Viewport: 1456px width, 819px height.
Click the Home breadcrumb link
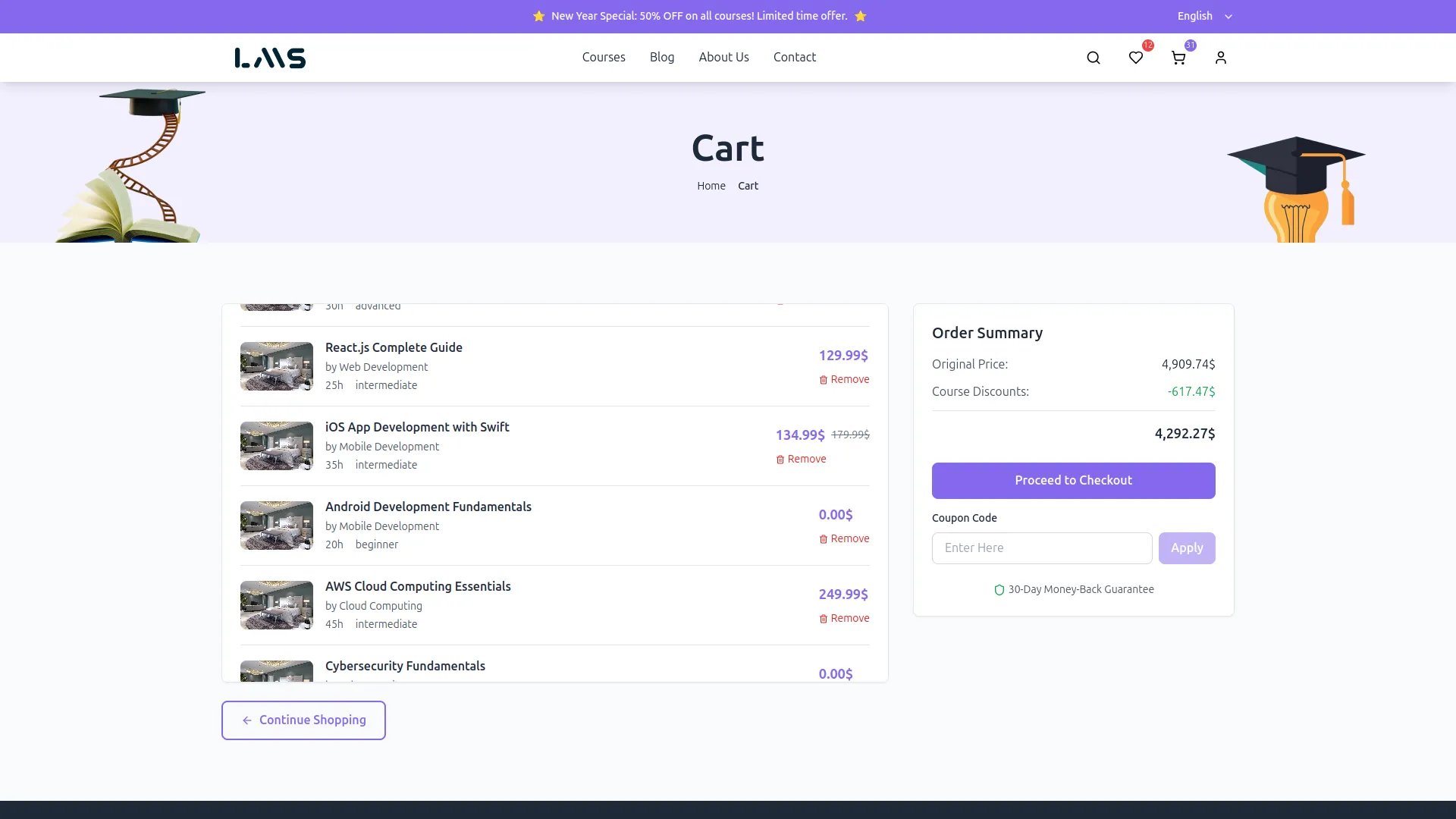pos(711,187)
